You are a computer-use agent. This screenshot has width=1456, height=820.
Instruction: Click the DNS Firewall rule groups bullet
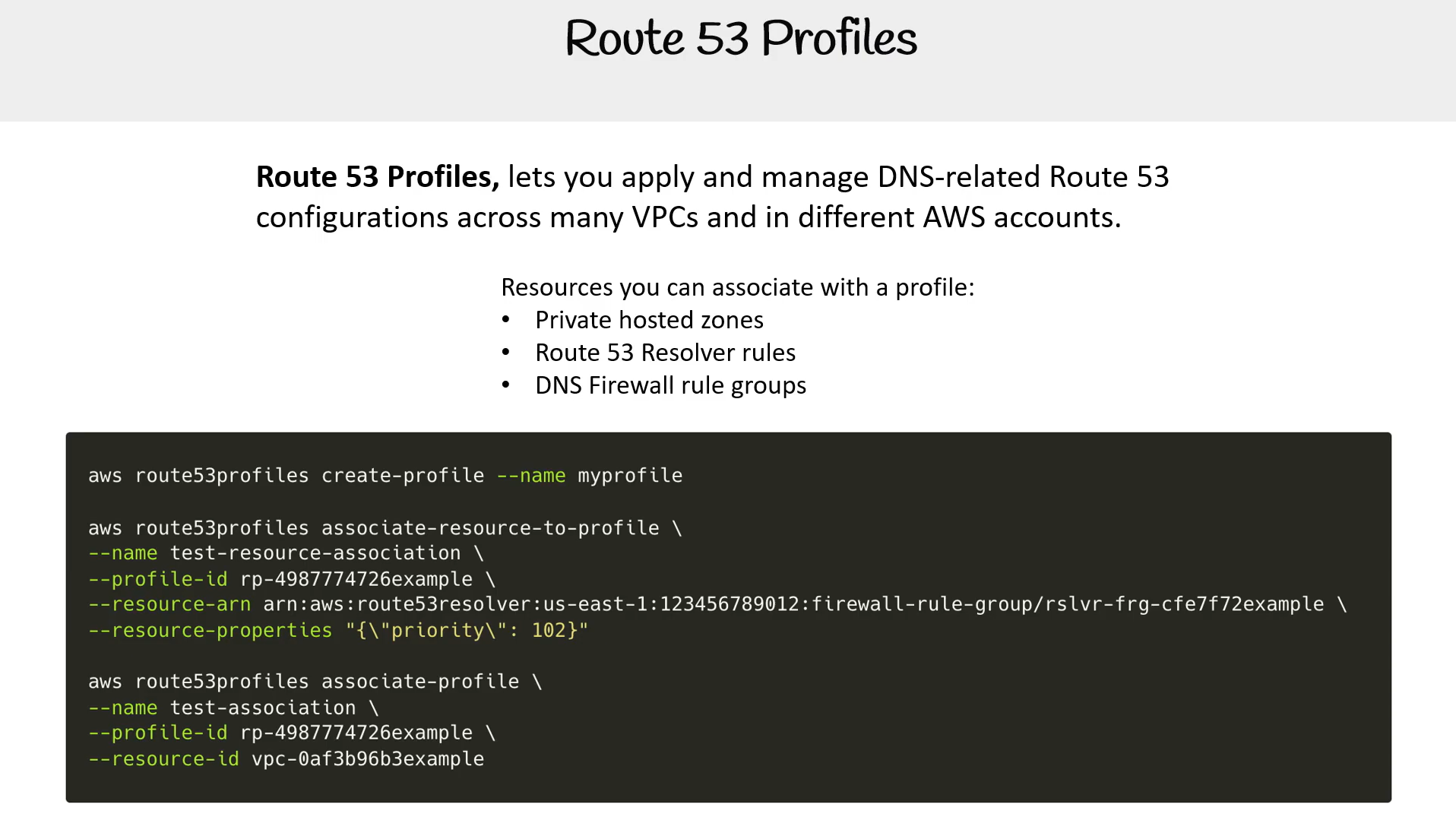pyautogui.click(x=670, y=385)
